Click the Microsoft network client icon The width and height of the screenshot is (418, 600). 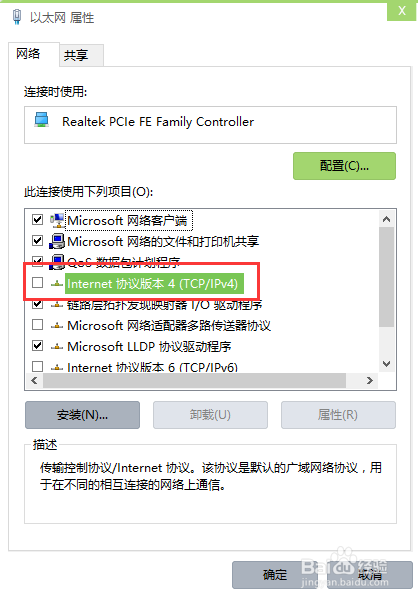point(57,220)
